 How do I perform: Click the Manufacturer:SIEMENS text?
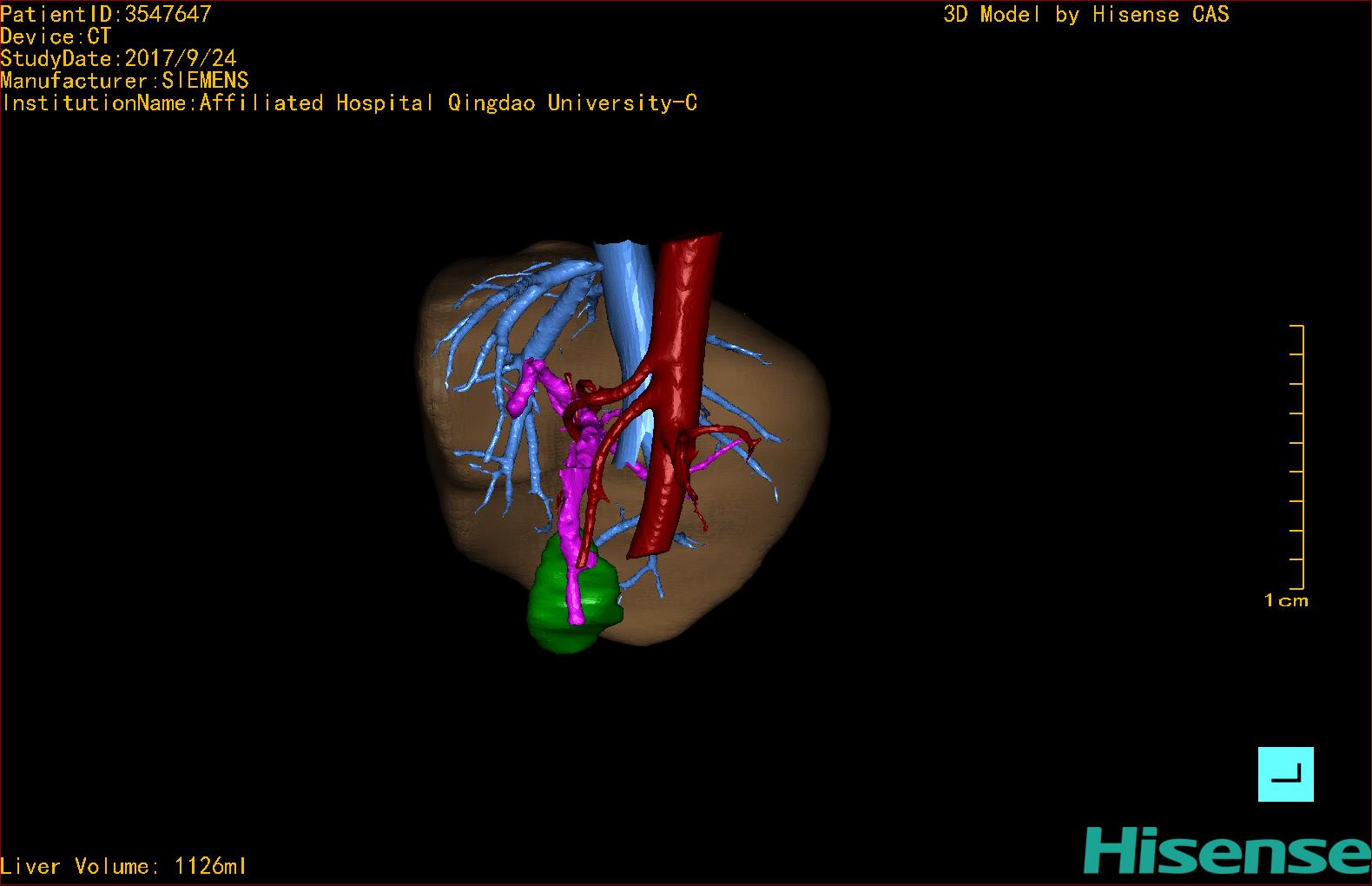click(124, 81)
